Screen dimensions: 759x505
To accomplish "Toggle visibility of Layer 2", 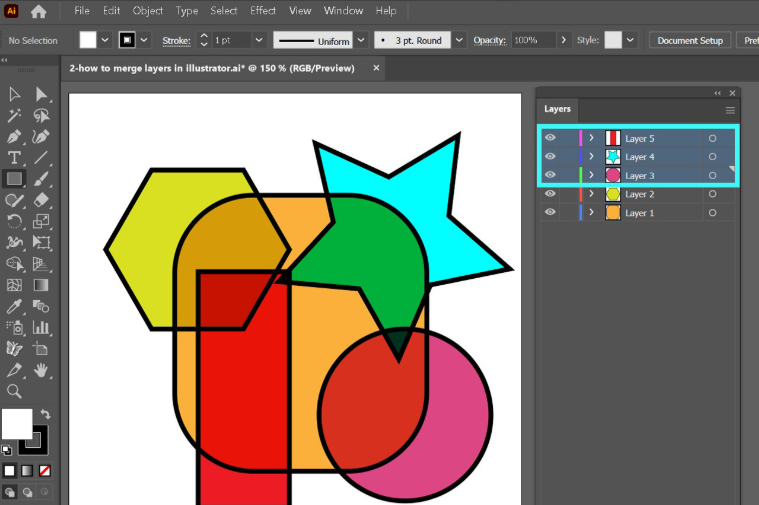I will [x=550, y=194].
